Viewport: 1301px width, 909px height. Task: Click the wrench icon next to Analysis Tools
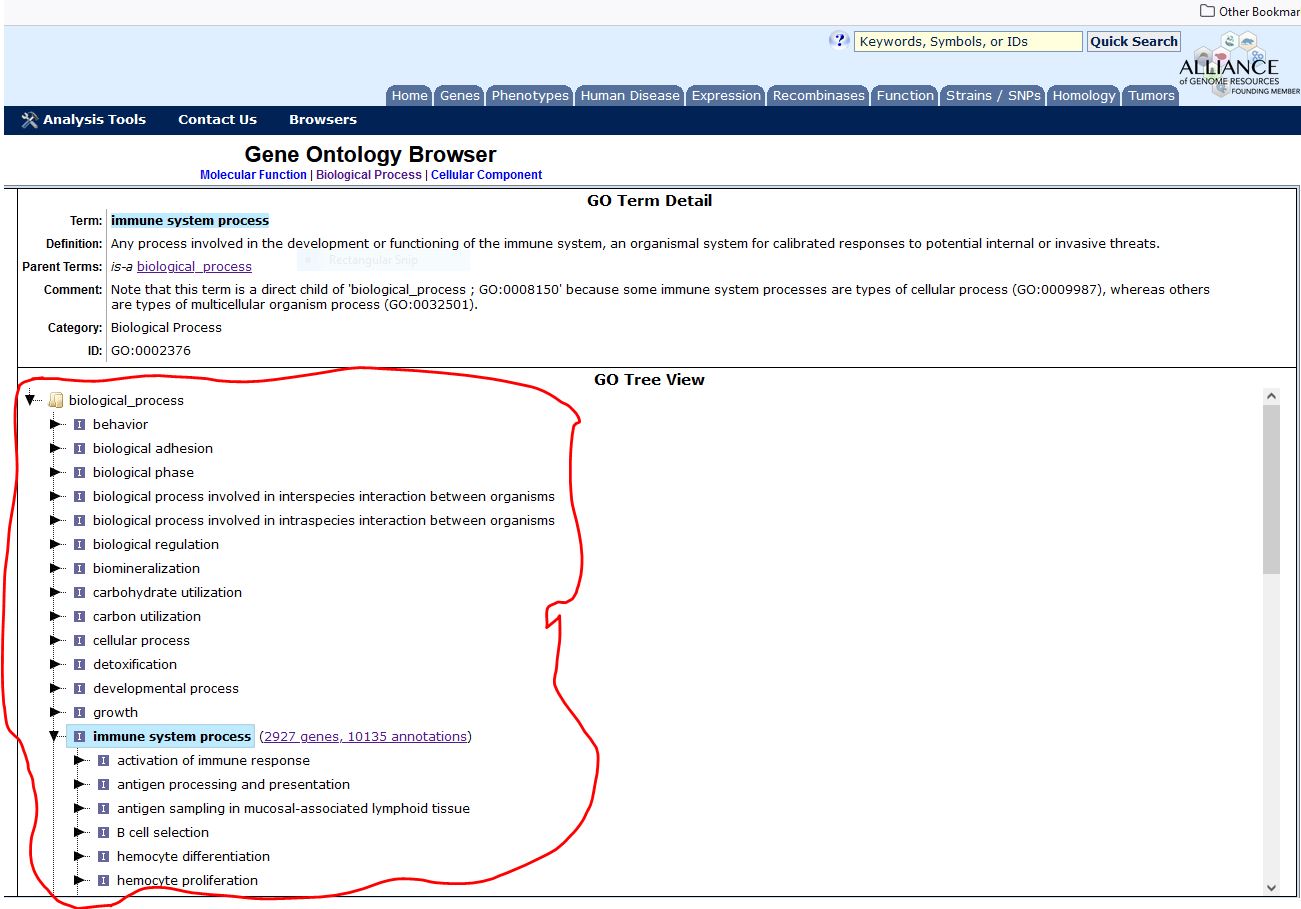(27, 119)
